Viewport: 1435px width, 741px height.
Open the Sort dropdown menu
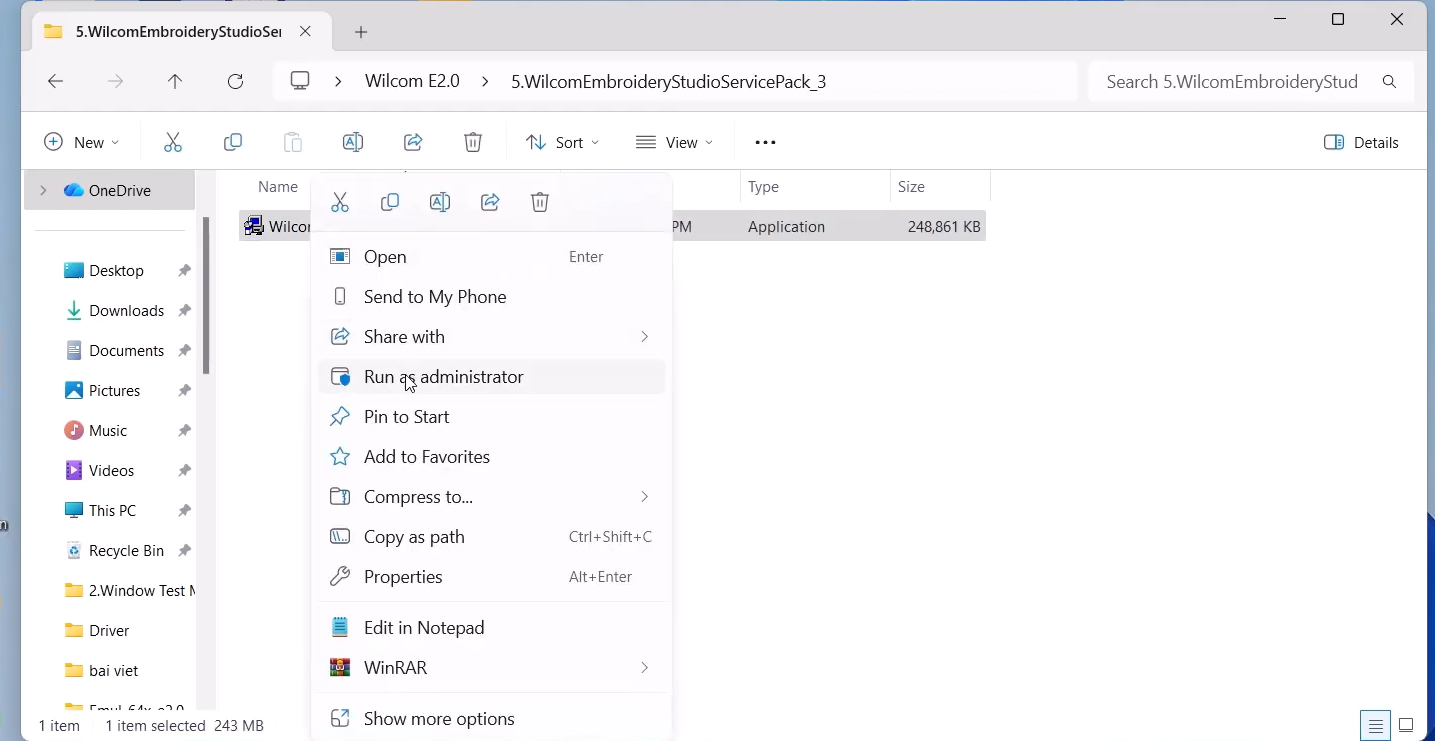[x=562, y=143]
